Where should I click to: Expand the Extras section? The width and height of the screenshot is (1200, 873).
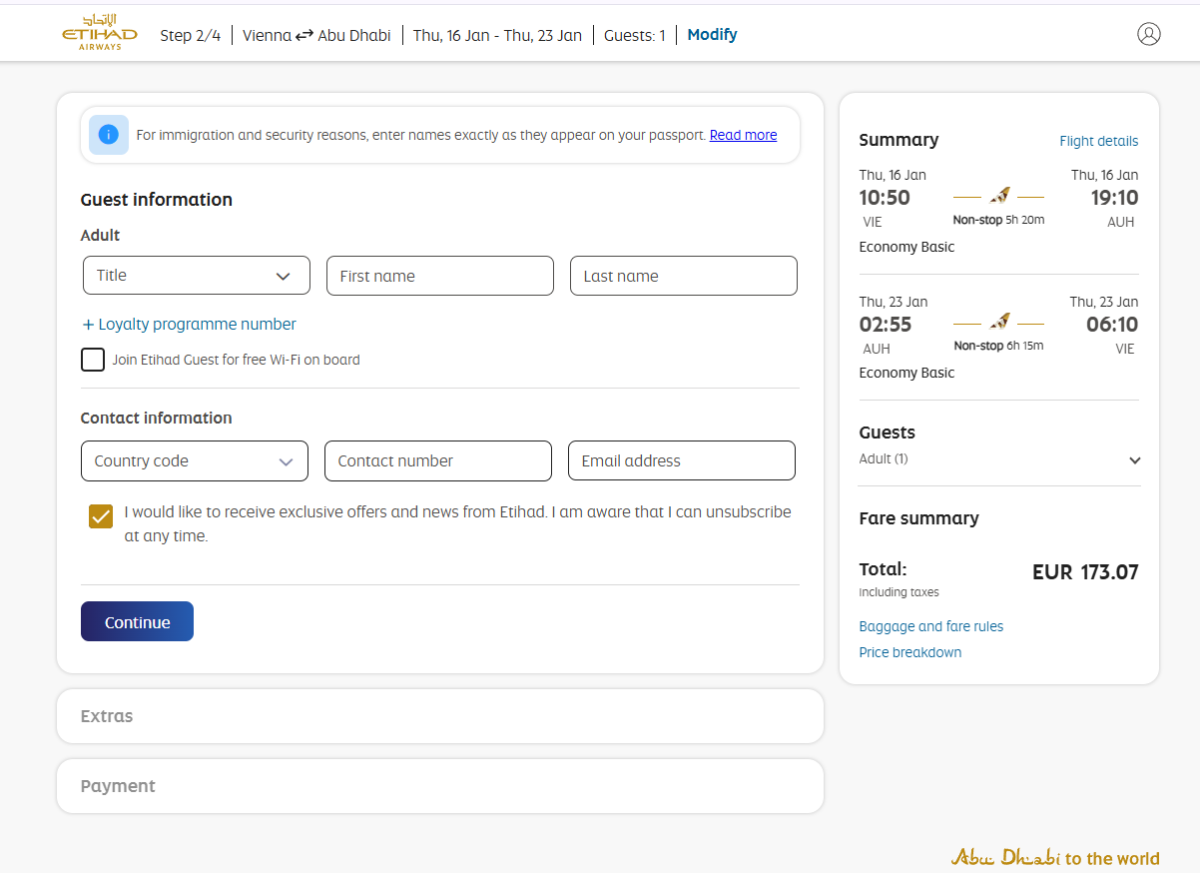[440, 716]
